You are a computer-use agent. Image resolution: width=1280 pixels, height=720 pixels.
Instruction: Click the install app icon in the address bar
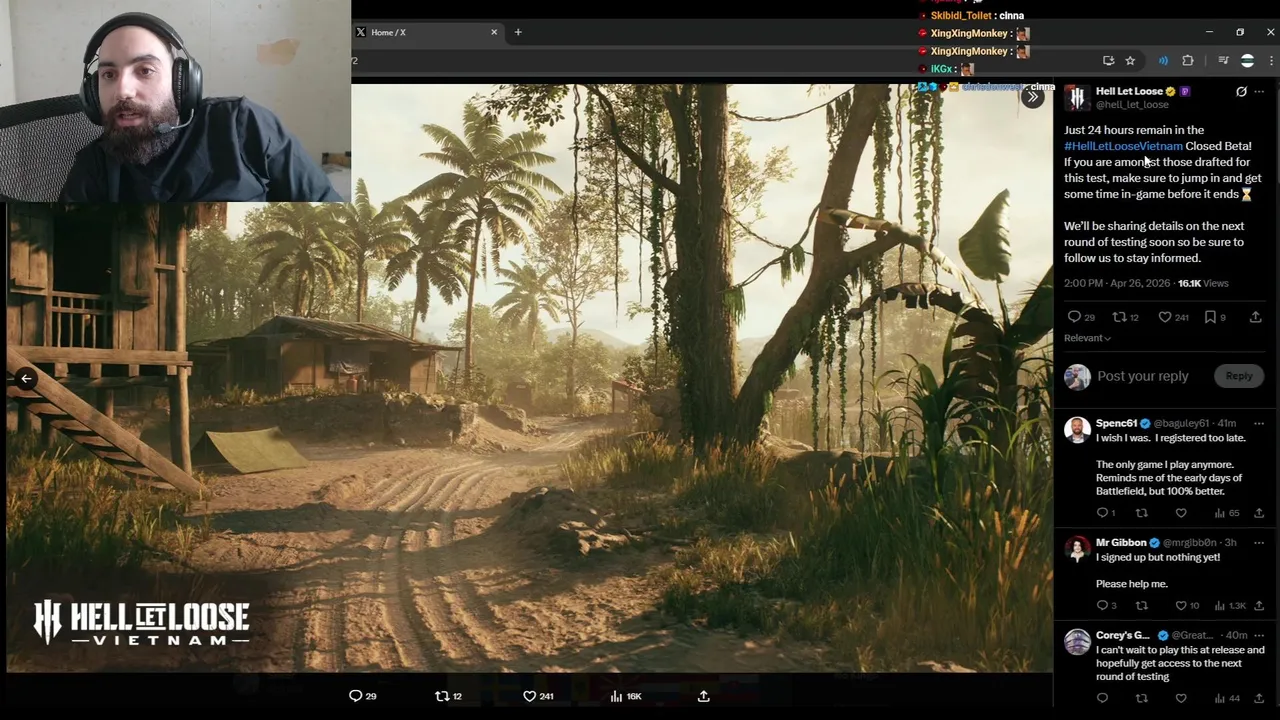click(x=1108, y=61)
